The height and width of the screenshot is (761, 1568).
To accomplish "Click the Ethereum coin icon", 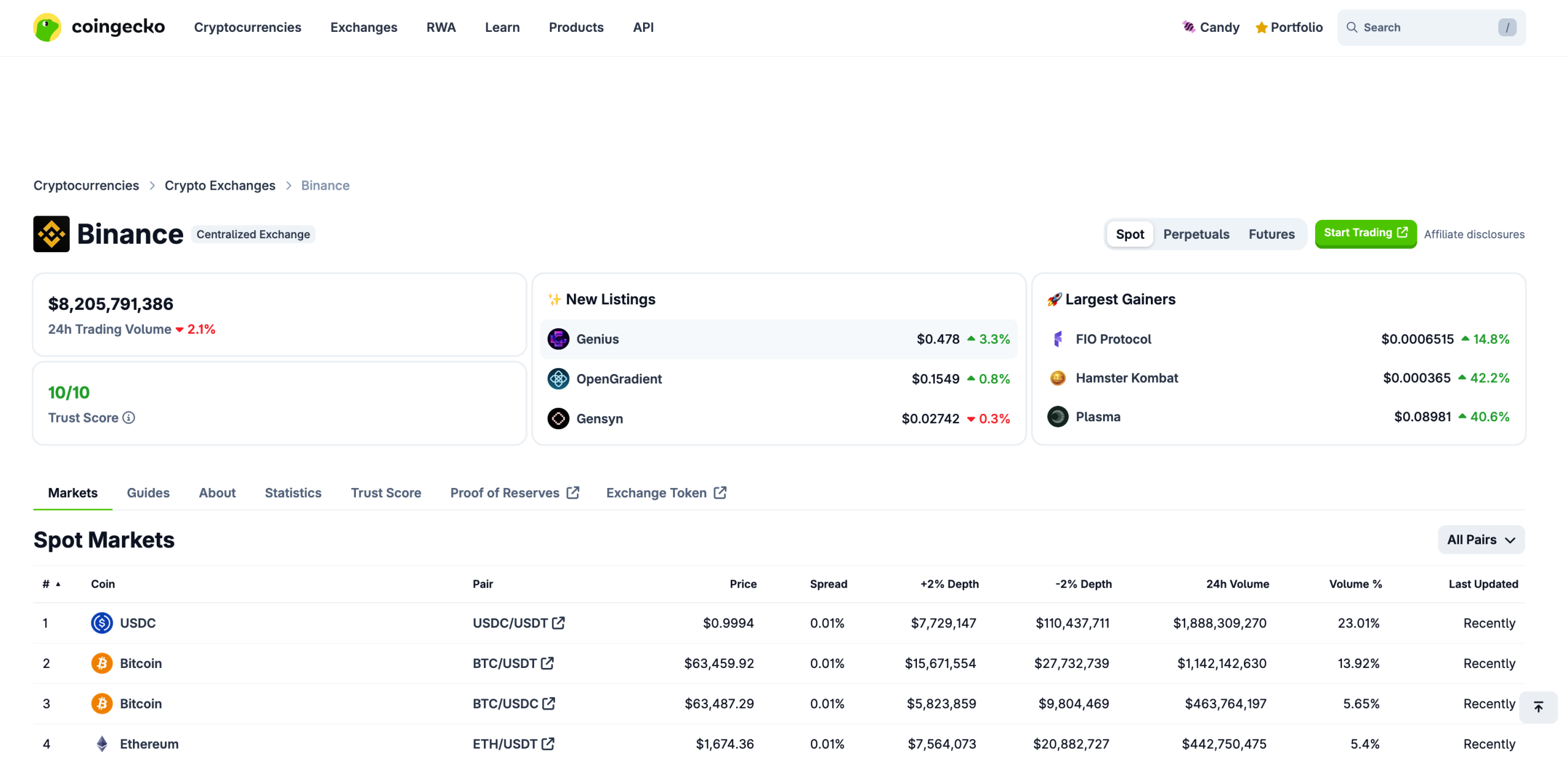I will click(102, 744).
